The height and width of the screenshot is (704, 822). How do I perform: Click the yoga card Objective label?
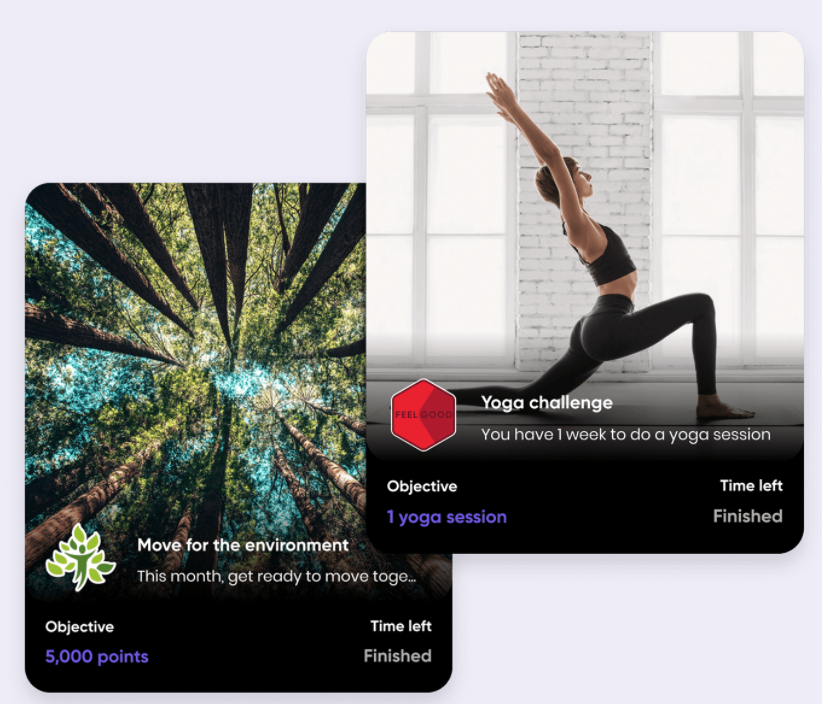(422, 486)
